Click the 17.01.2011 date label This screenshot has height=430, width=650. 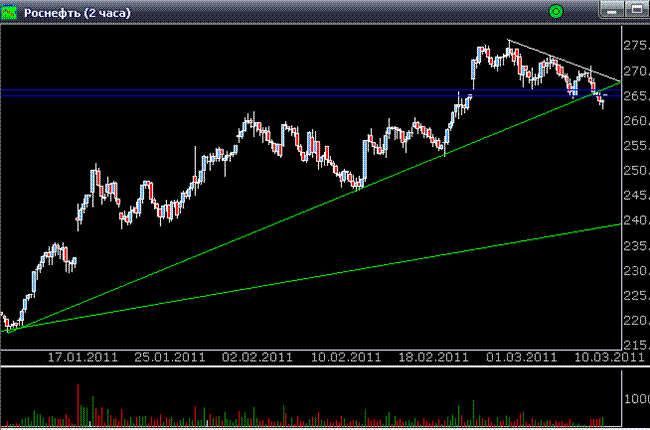point(83,357)
